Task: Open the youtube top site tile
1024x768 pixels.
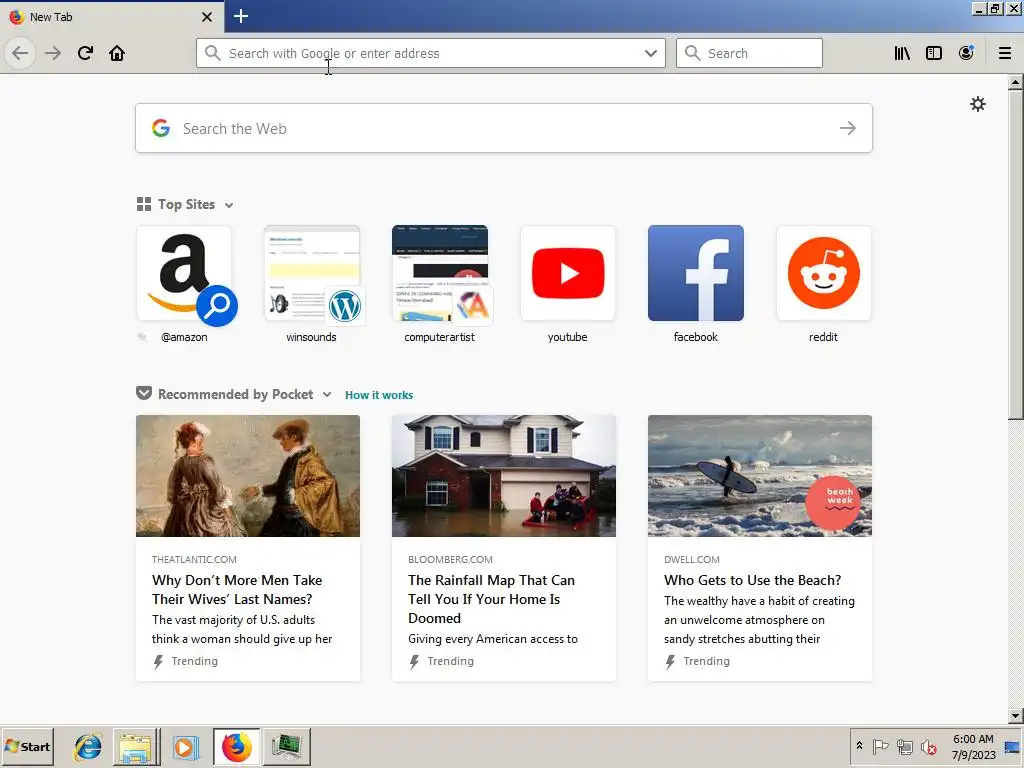Action: [x=568, y=273]
